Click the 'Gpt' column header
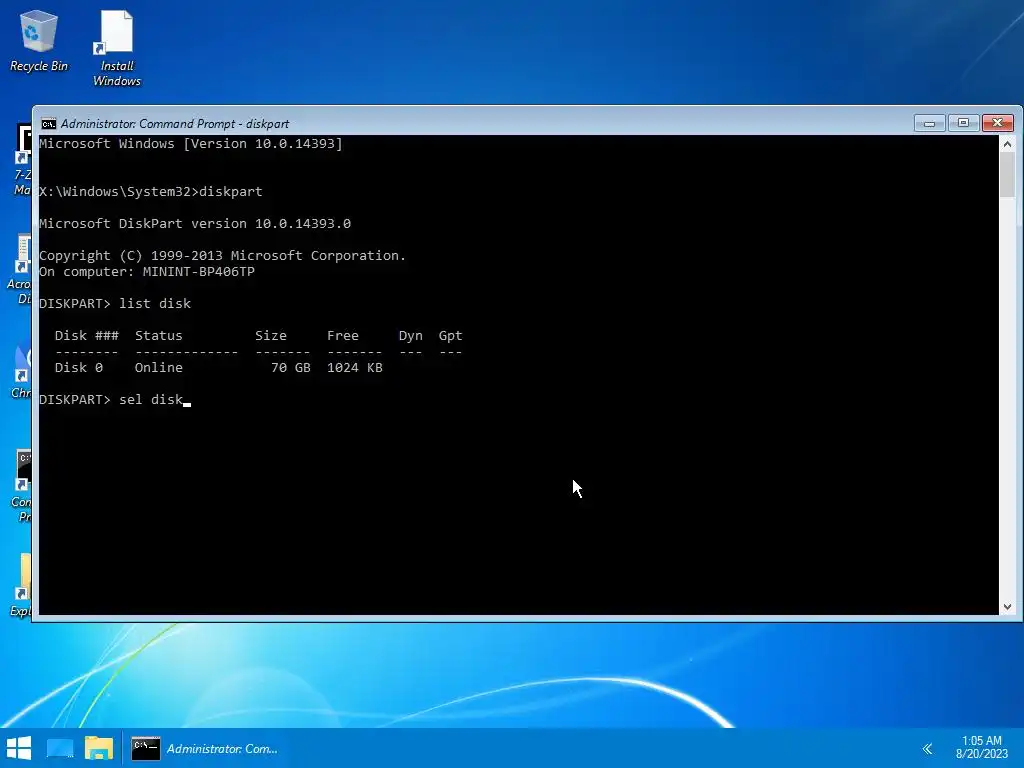Image resolution: width=1024 pixels, height=768 pixels. 451,336
